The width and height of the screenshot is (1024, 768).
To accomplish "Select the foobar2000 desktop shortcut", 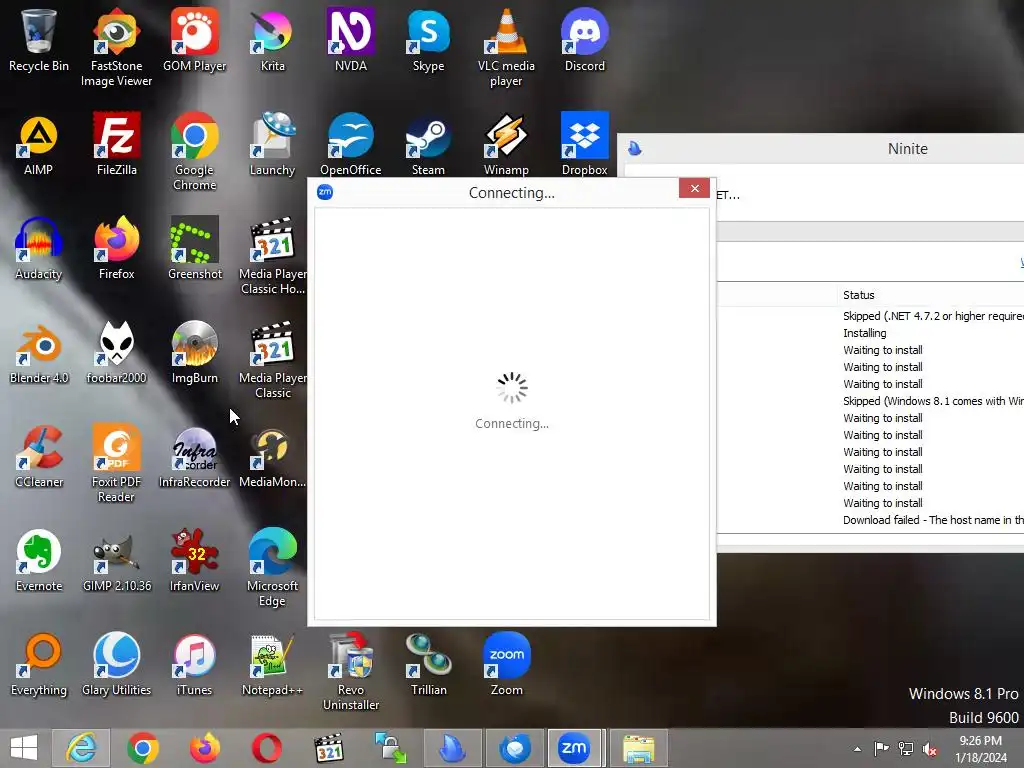I will 116,352.
